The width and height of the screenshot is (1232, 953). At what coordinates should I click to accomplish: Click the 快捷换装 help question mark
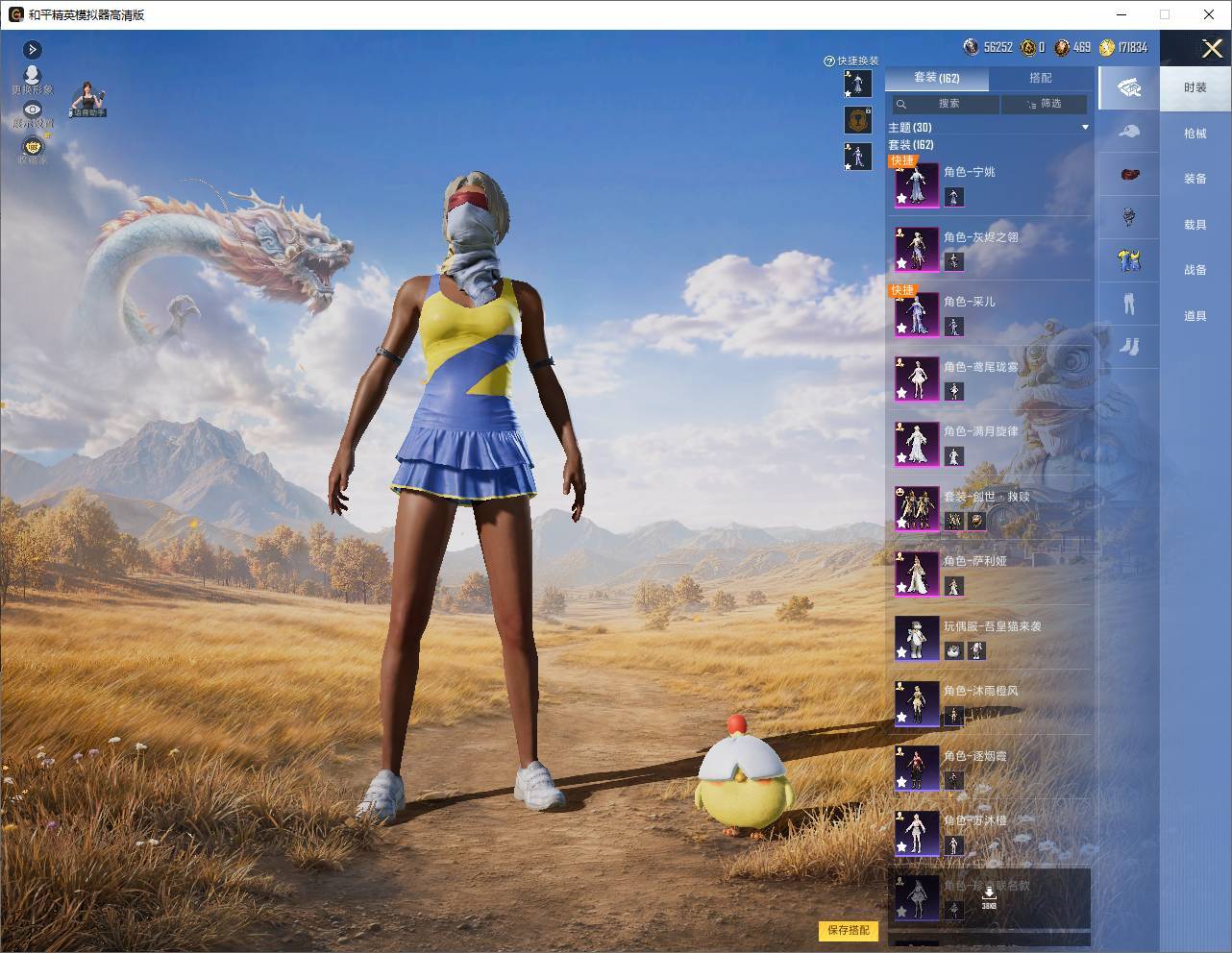[x=828, y=61]
